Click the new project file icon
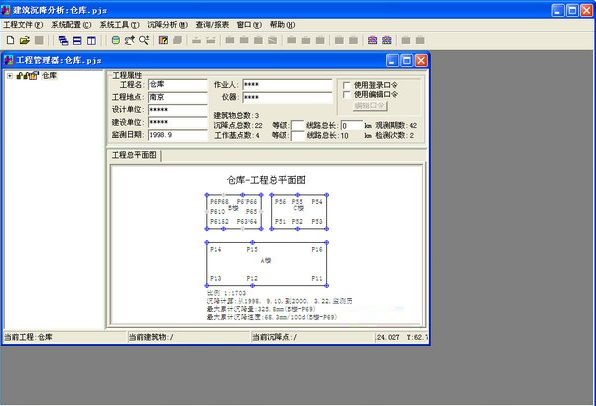 pos(11,40)
